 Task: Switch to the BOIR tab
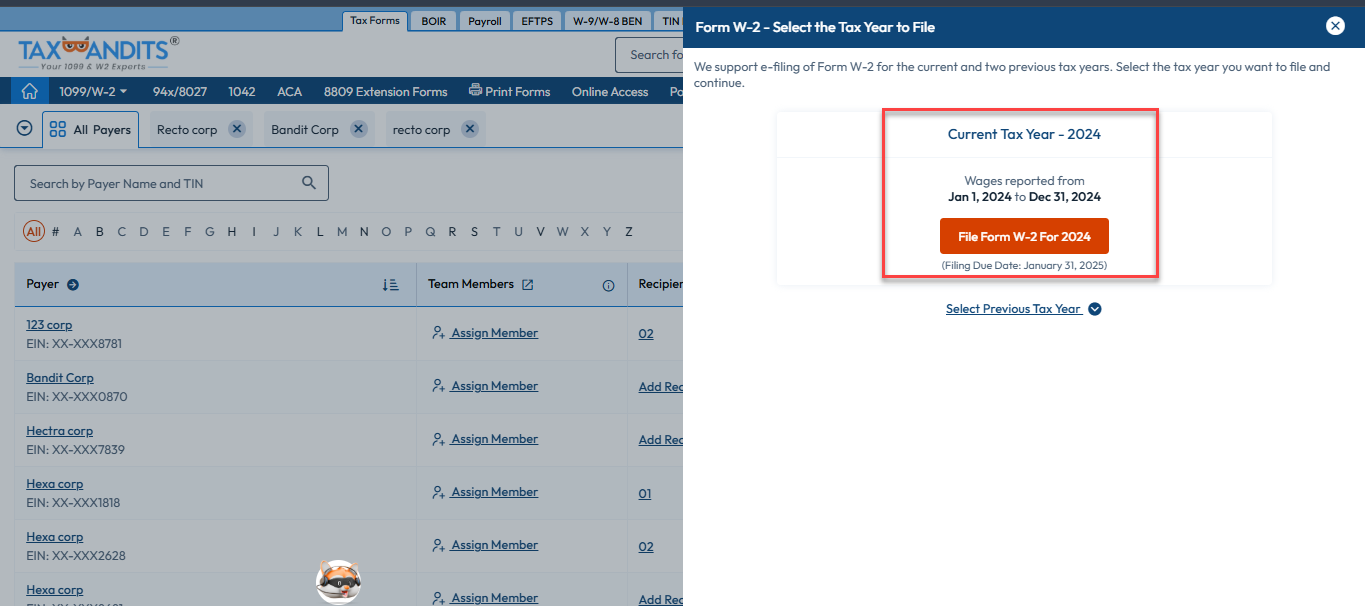tap(434, 20)
